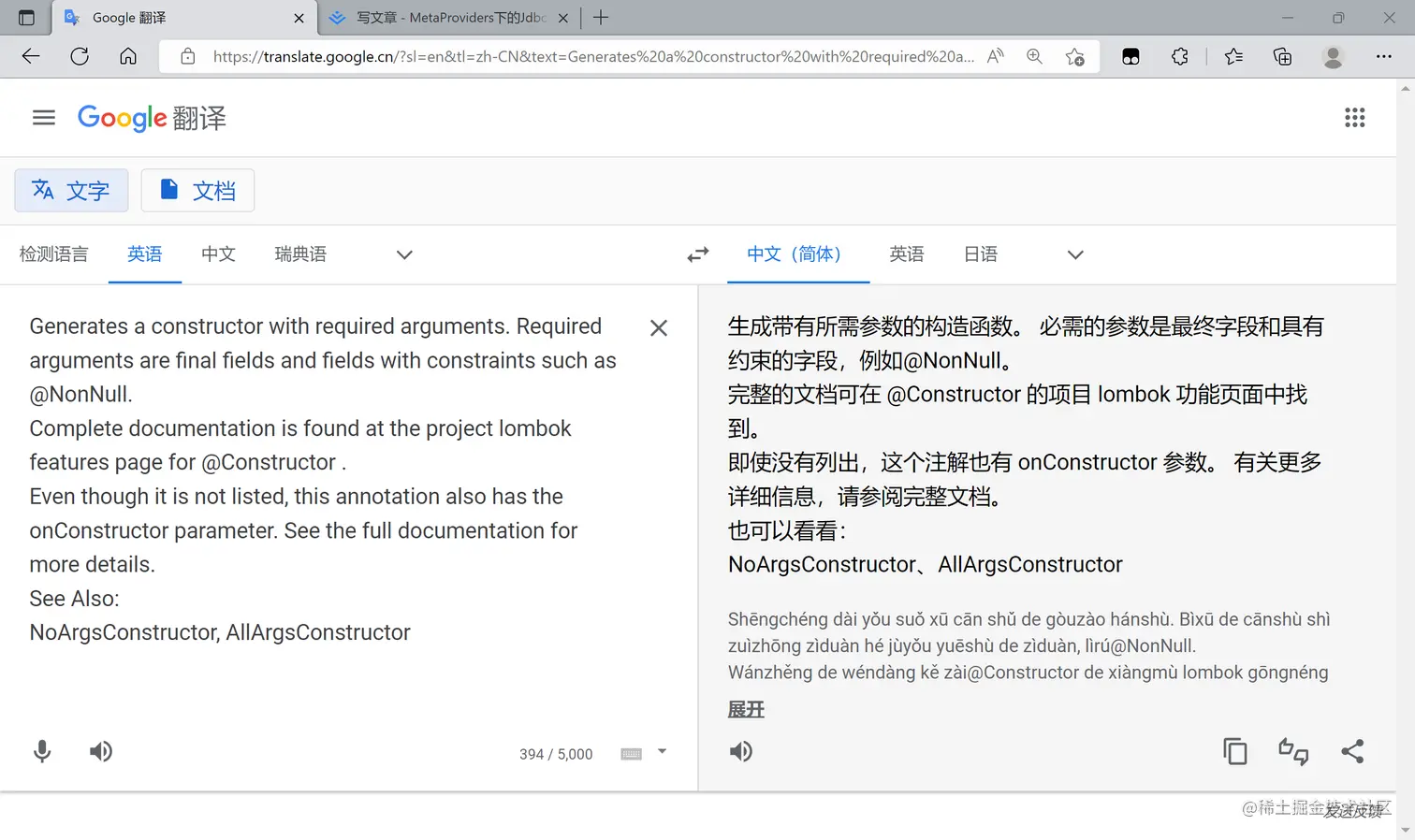This screenshot has width=1415, height=840.
Task: Open the dark browser extension icon
Action: pyautogui.click(x=1131, y=56)
